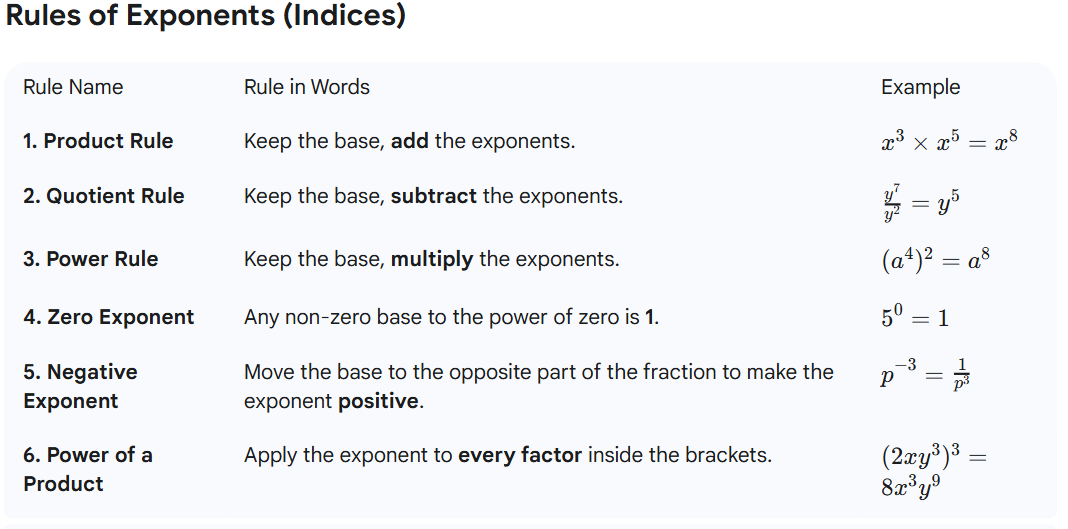The width and height of the screenshot is (1068, 529).
Task: Click the zero power description text
Action: pyautogui.click(x=451, y=317)
